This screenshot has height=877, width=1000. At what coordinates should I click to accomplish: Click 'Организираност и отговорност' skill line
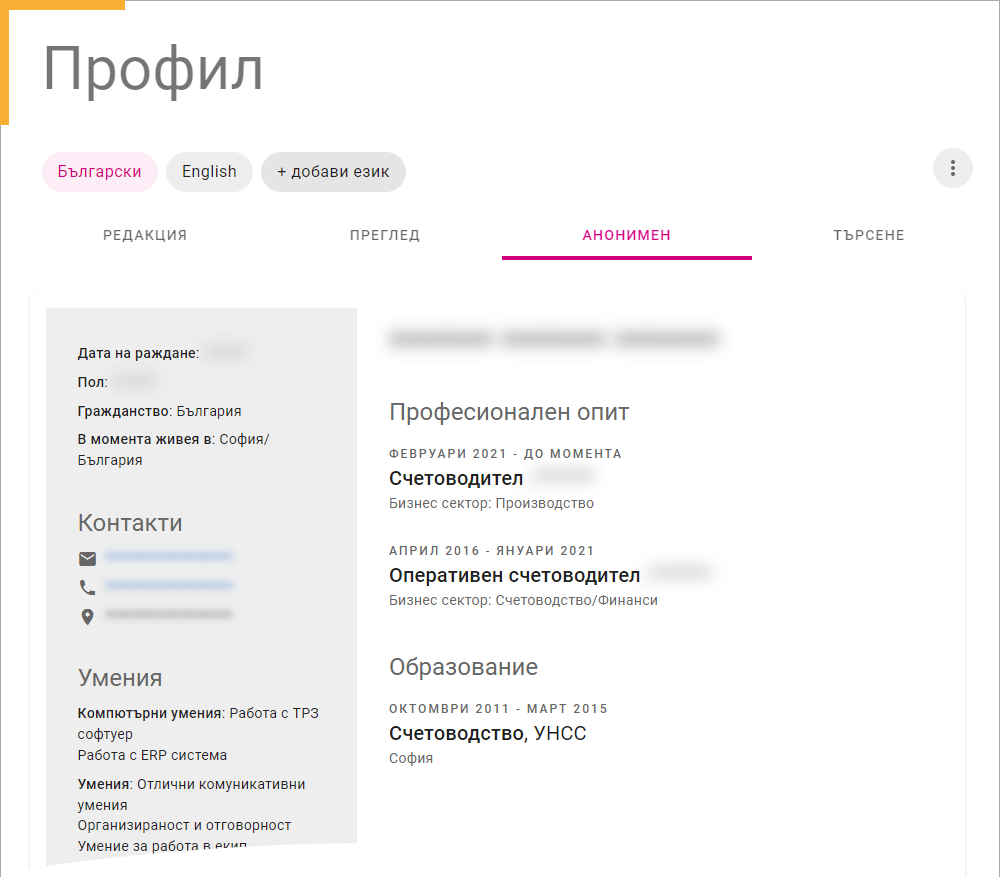184,825
